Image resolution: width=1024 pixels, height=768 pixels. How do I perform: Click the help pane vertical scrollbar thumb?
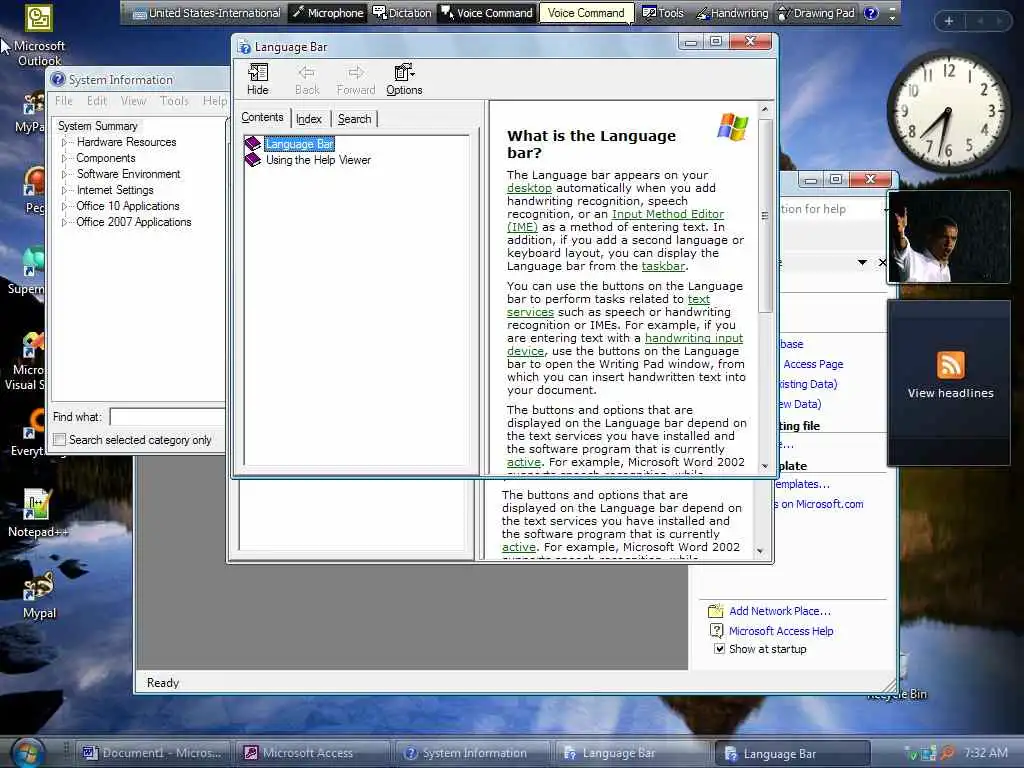[765, 216]
